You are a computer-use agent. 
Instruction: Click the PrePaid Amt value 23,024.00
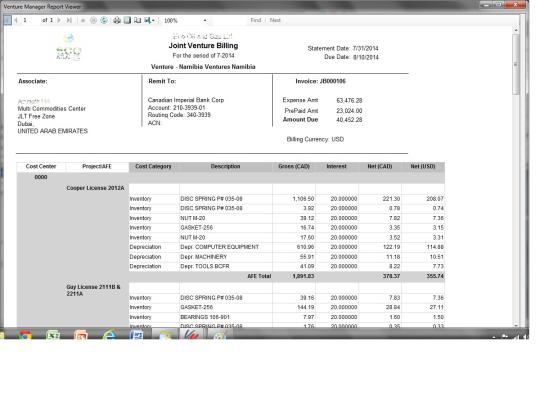coord(349,111)
